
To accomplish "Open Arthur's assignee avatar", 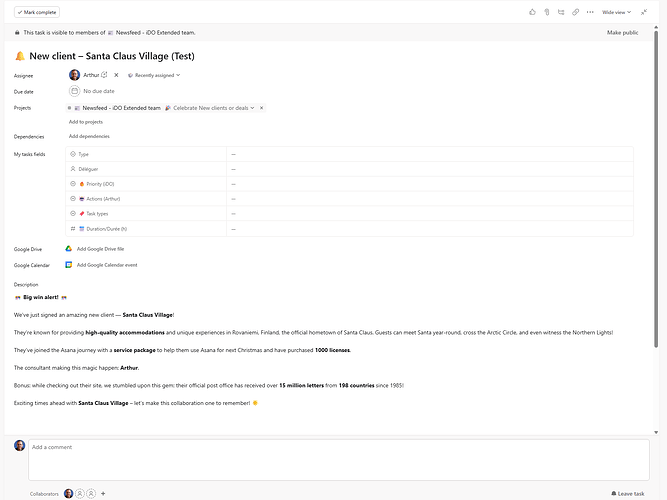I will pos(74,75).
